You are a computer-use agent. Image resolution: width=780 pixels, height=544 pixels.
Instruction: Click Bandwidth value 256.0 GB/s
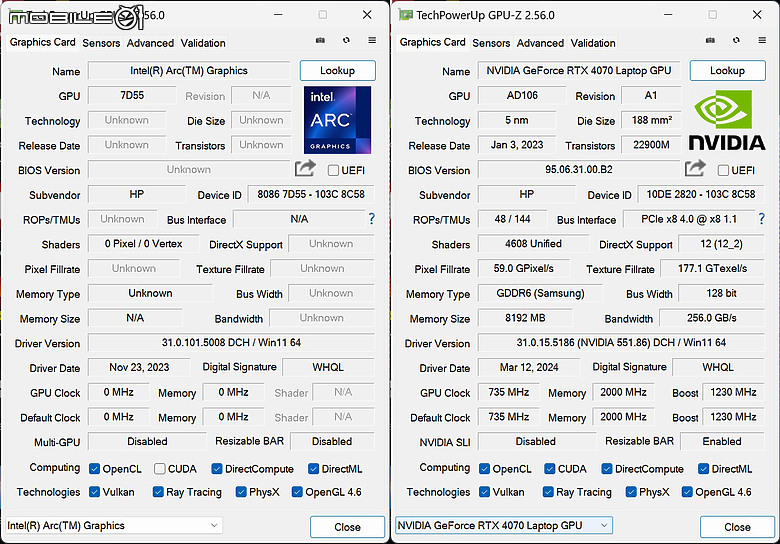[712, 318]
